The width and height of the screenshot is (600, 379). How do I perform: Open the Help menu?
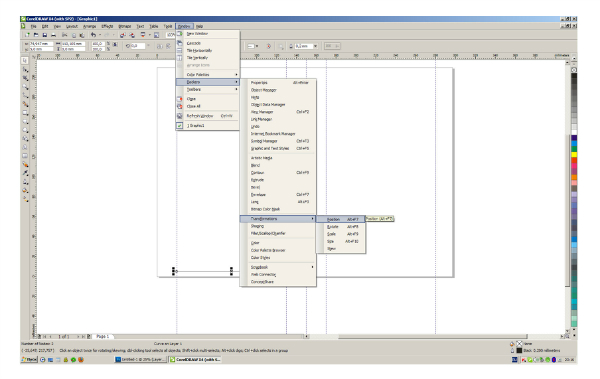(199, 26)
